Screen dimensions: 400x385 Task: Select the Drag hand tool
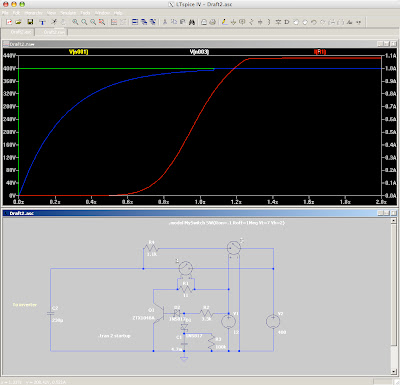(305, 22)
